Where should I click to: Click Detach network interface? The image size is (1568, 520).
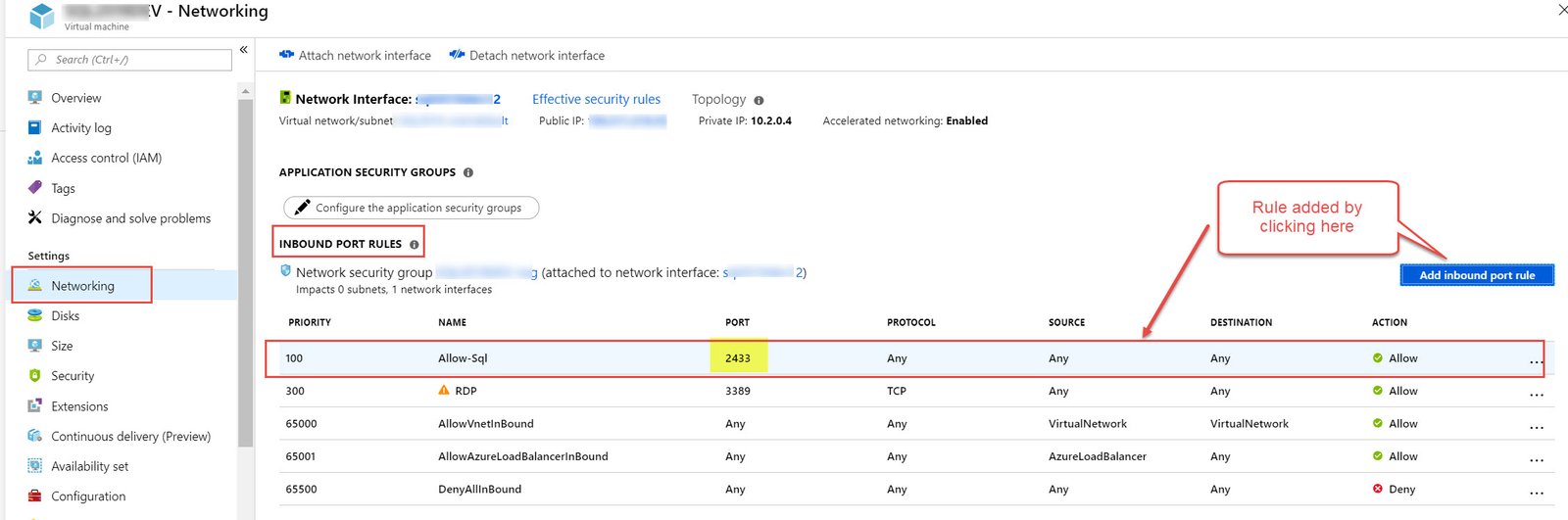pyautogui.click(x=527, y=55)
